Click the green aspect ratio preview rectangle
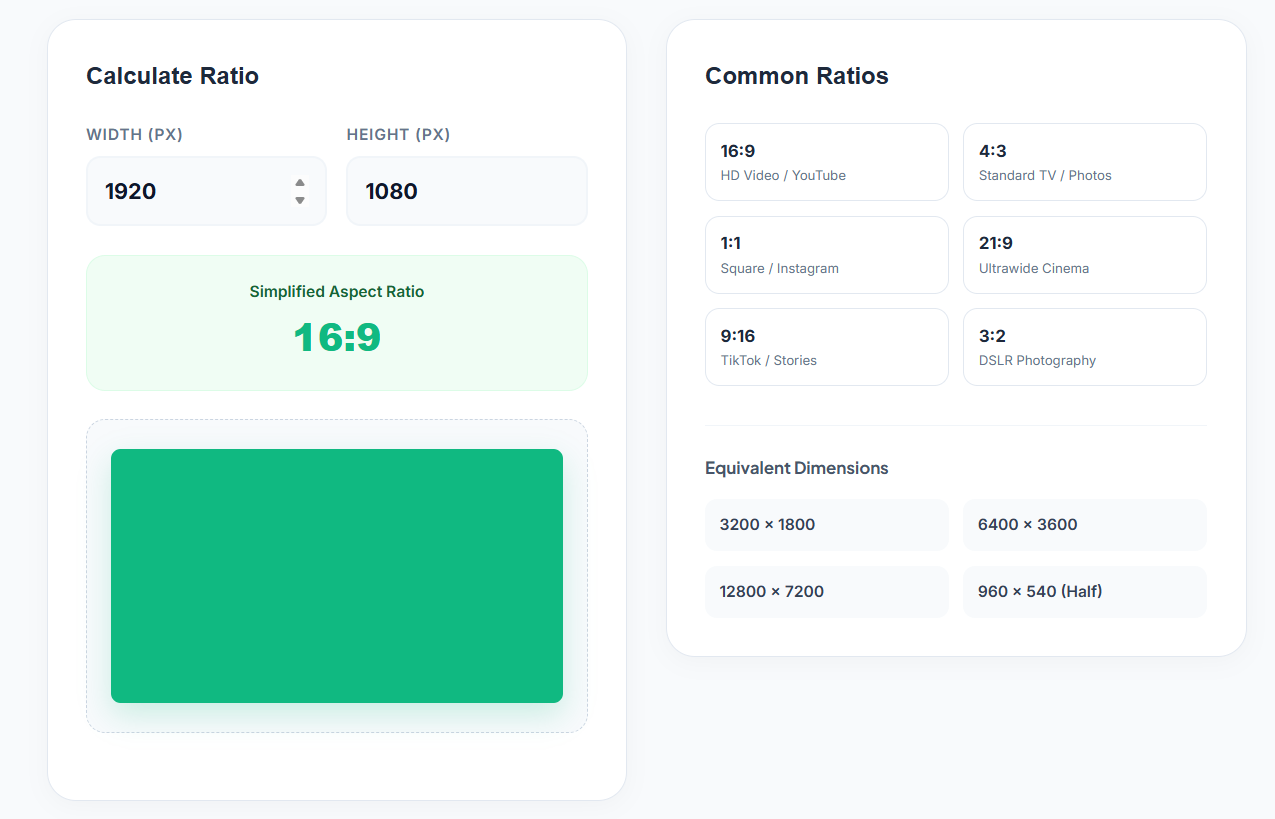The width and height of the screenshot is (1275, 819). 337,576
